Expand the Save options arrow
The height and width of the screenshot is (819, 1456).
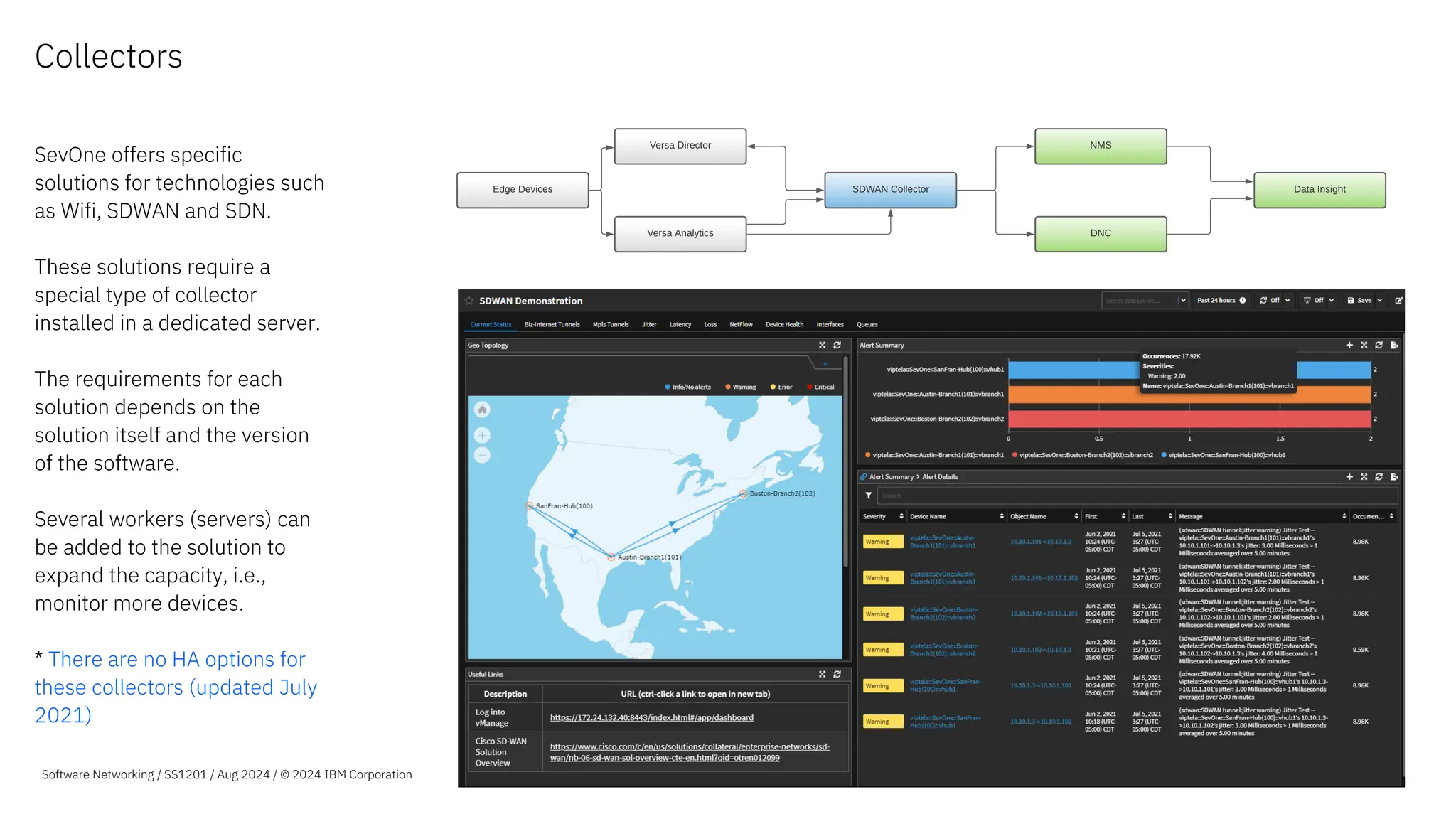(x=1380, y=301)
